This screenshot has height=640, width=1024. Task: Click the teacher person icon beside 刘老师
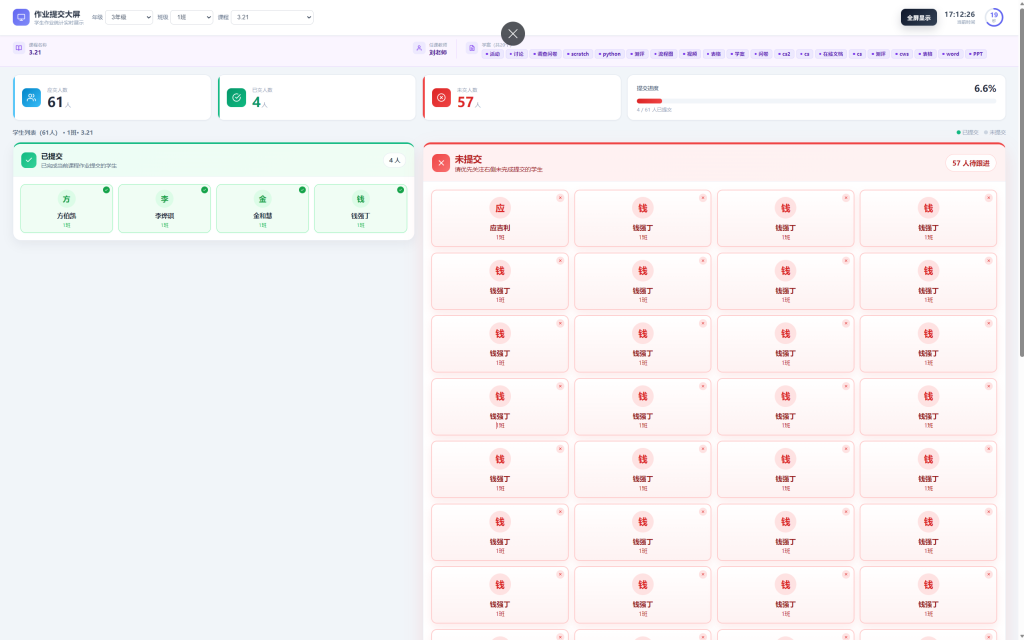tap(420, 48)
